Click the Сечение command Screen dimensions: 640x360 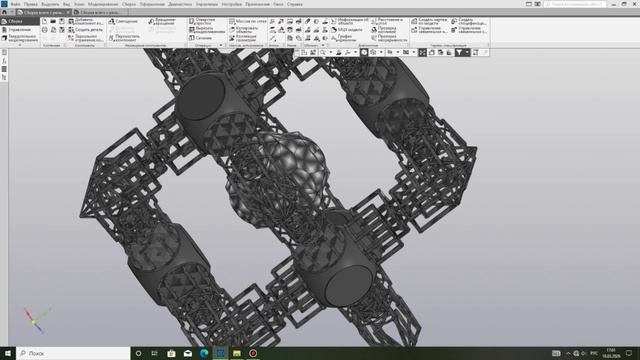pyautogui.click(x=200, y=38)
